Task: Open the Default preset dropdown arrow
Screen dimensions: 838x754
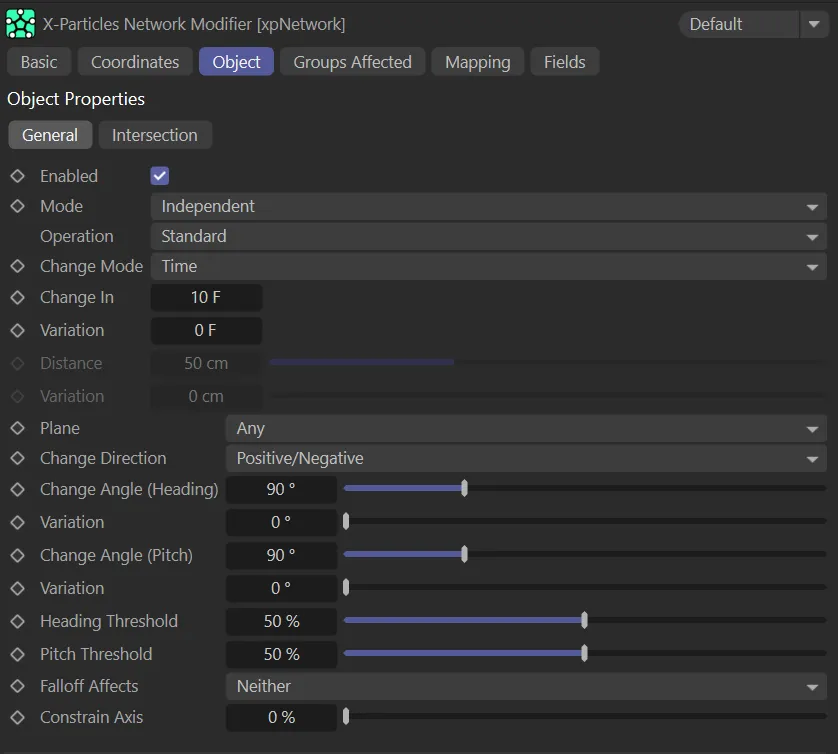Action: coord(813,25)
